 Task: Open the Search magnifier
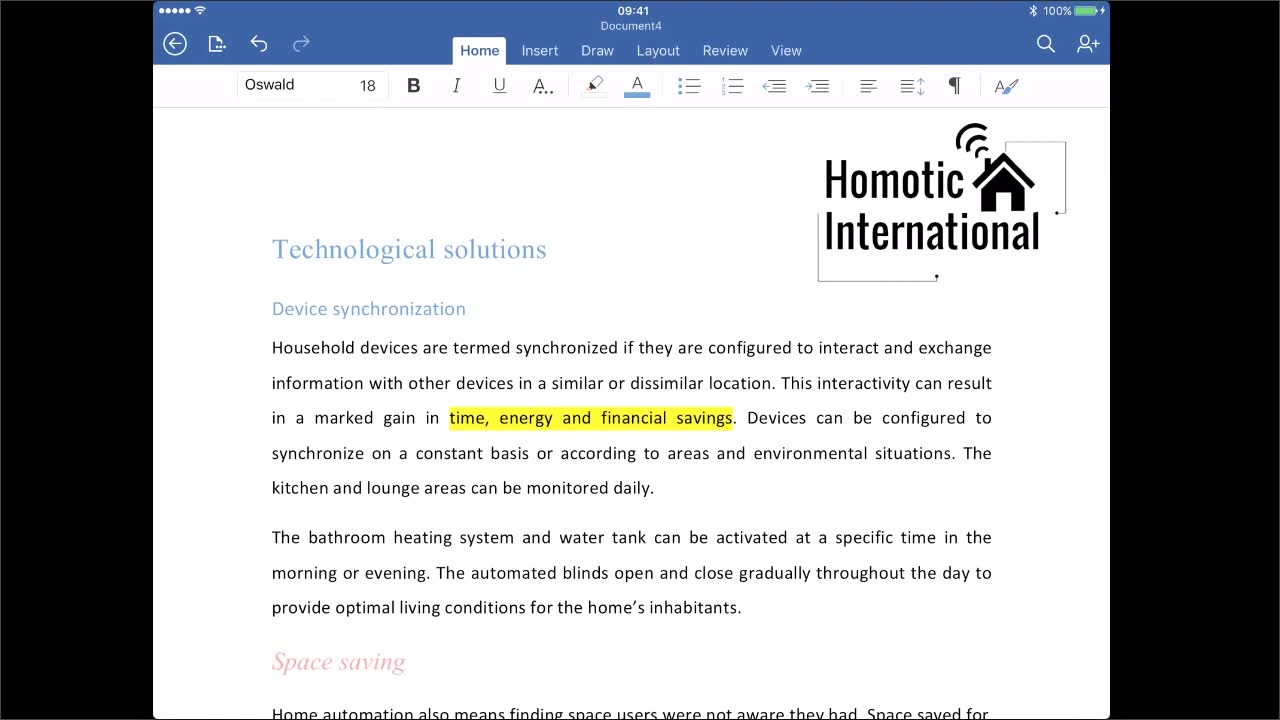(1046, 43)
